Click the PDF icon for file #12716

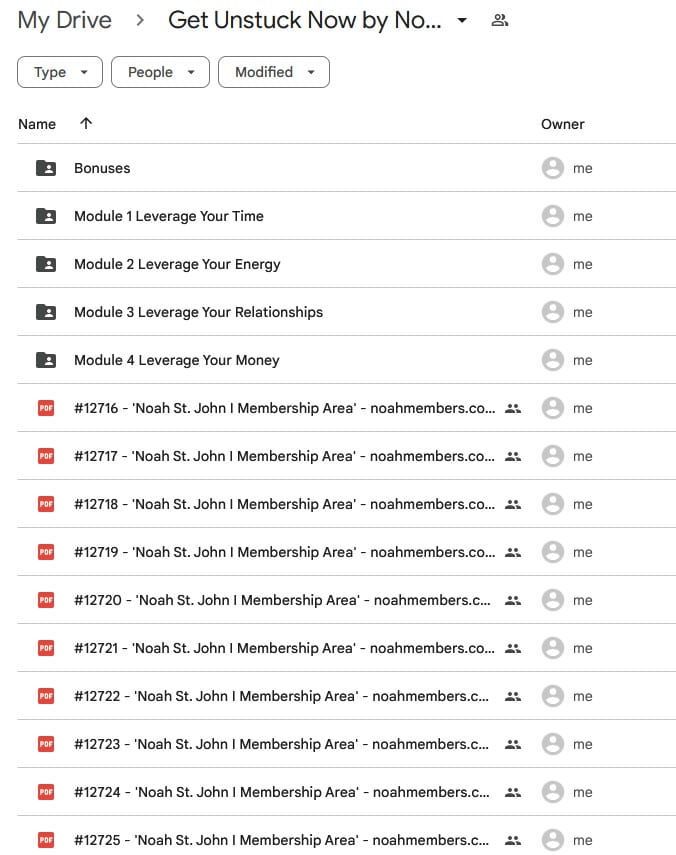point(45,408)
